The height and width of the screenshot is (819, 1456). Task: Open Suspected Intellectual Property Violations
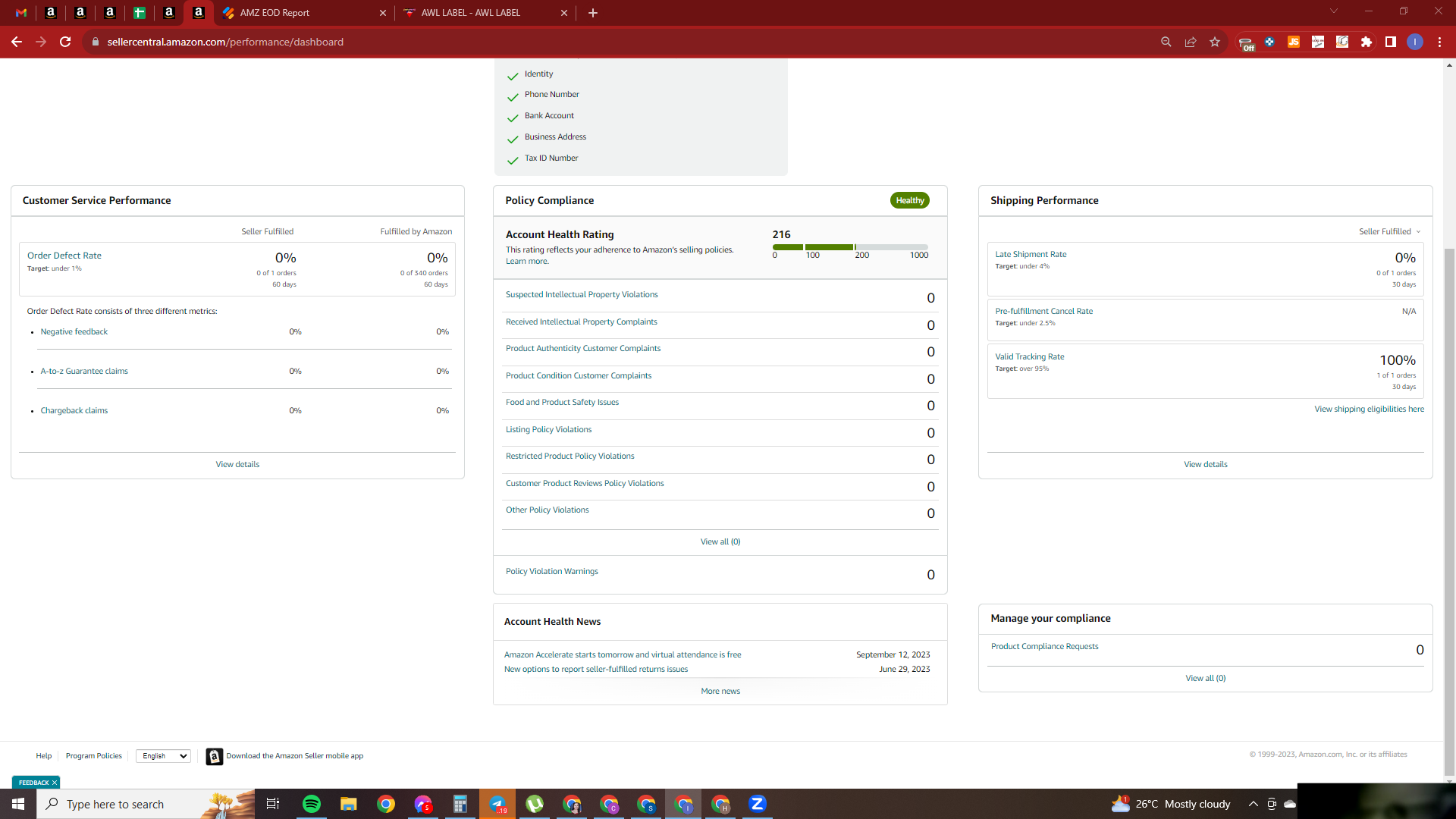[582, 294]
